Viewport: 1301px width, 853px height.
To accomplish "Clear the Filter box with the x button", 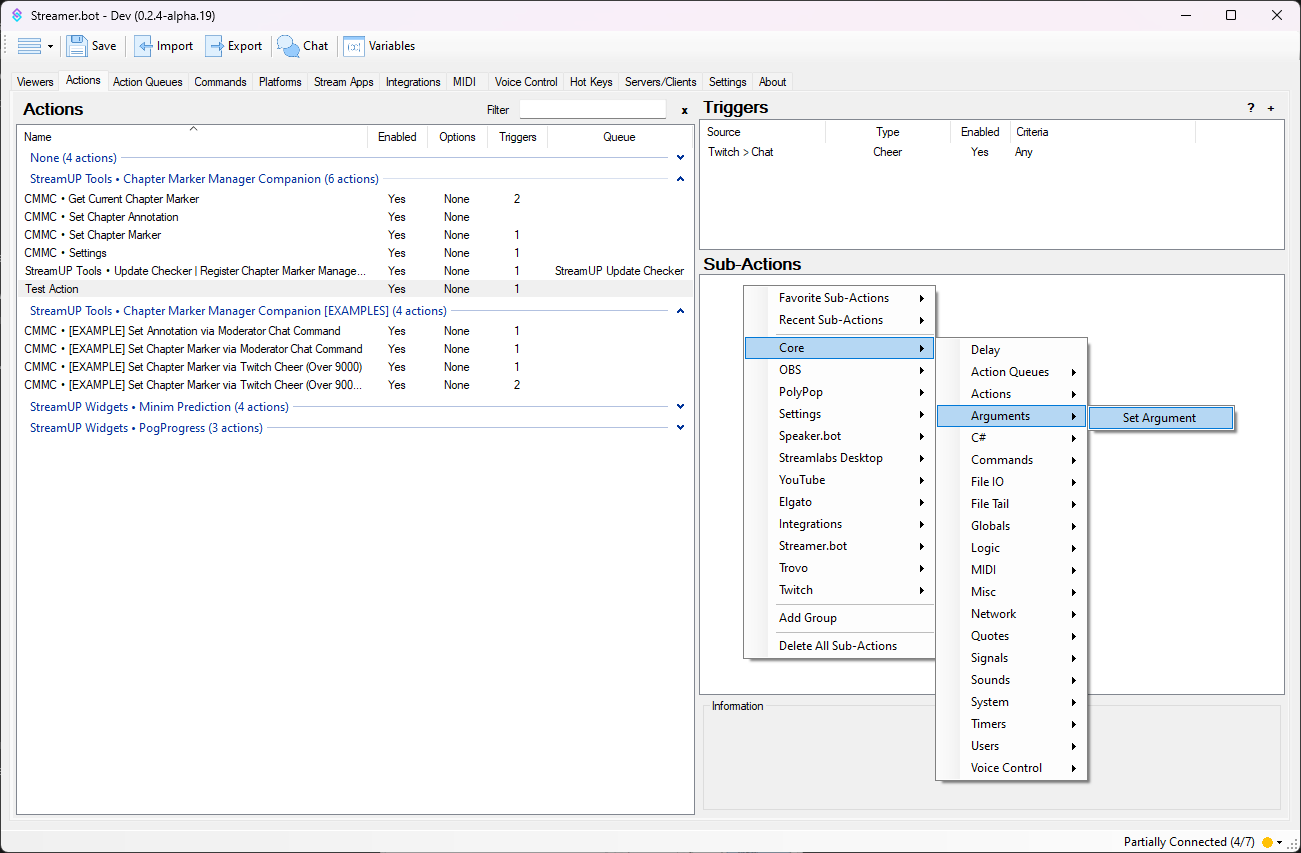I will click(684, 110).
